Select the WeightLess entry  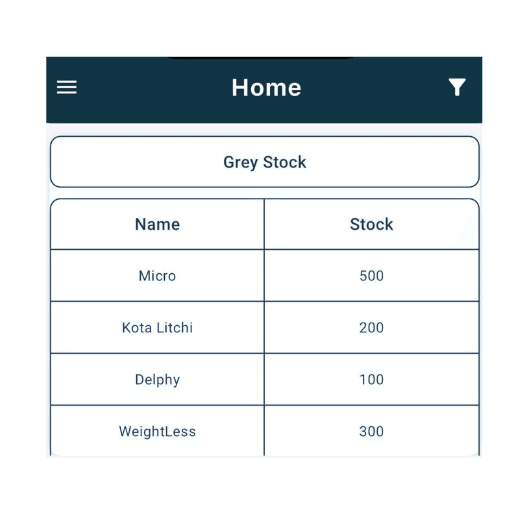click(157, 431)
